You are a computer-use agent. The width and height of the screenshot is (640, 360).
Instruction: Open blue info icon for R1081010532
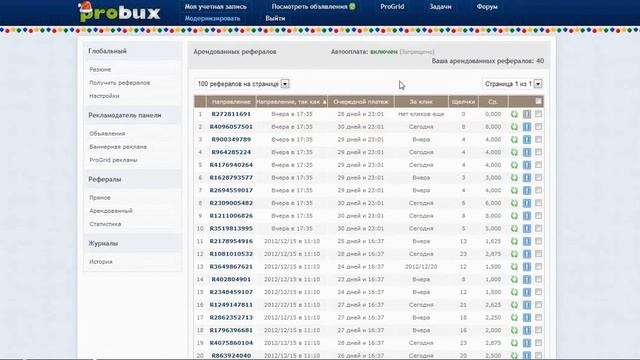pyautogui.click(x=527, y=254)
